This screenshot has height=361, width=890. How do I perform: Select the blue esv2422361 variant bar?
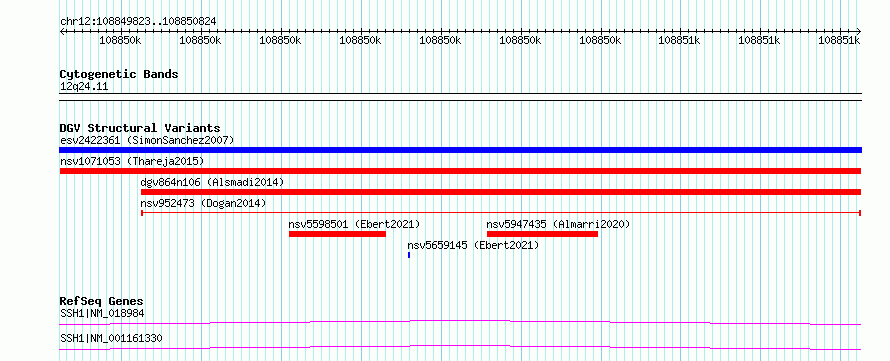coord(460,150)
